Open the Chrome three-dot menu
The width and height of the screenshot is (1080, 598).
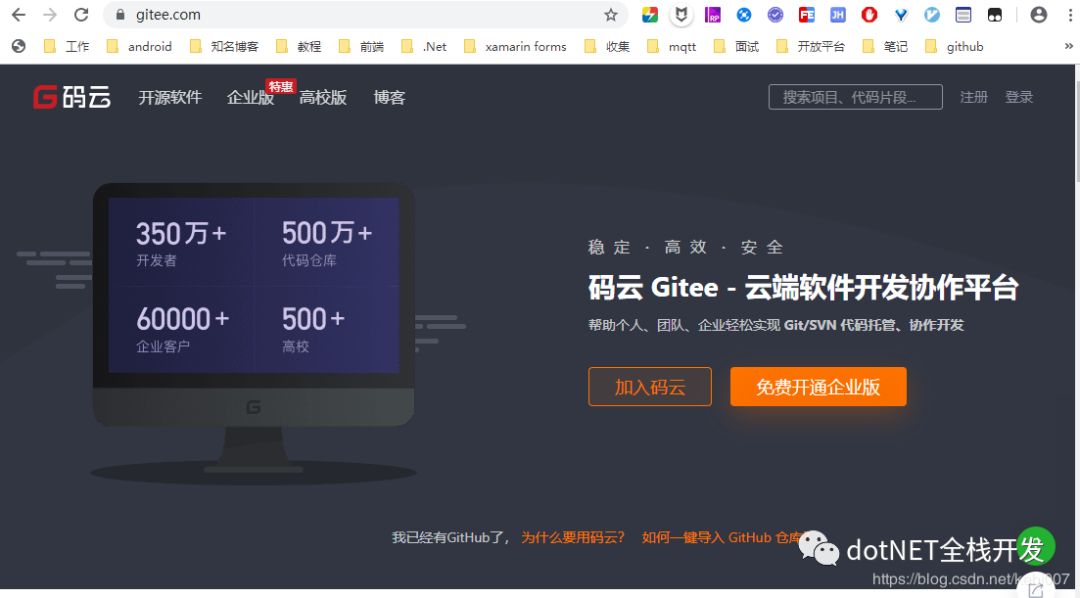click(x=1070, y=14)
